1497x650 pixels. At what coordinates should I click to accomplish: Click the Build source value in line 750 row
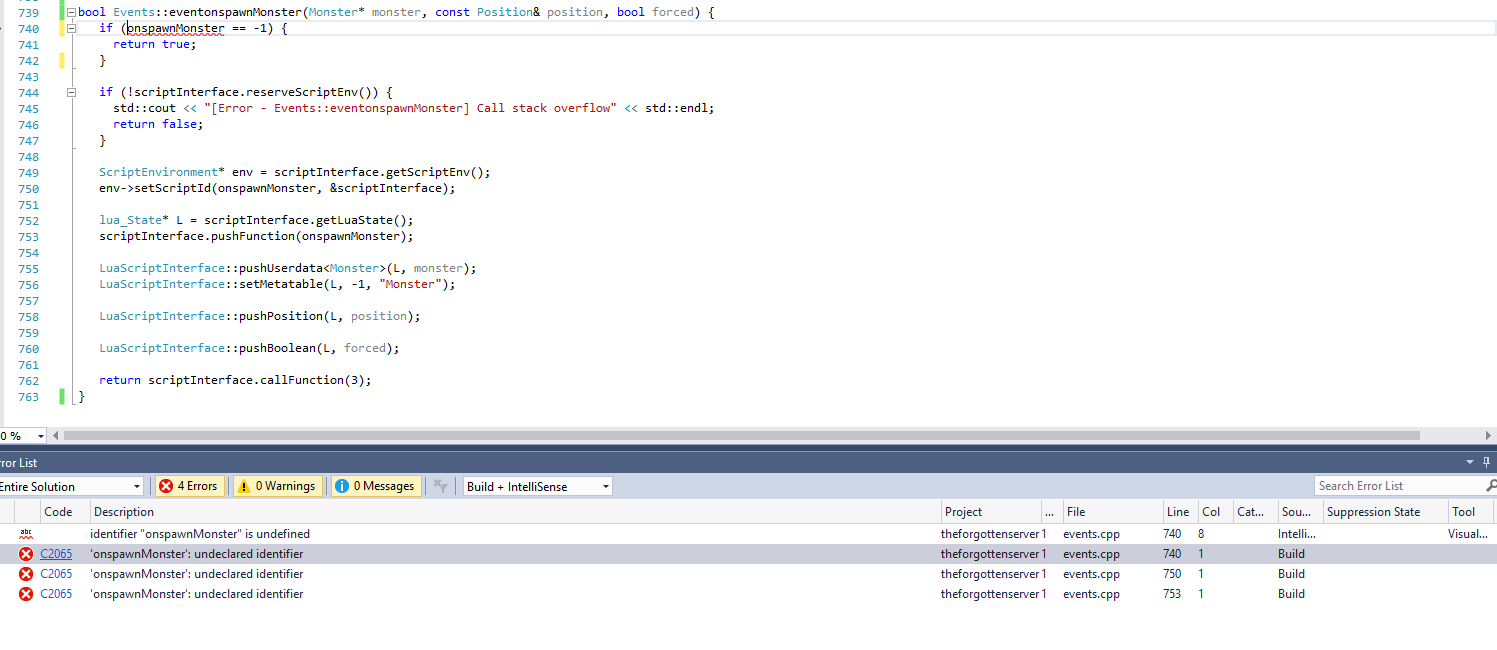(x=1291, y=574)
